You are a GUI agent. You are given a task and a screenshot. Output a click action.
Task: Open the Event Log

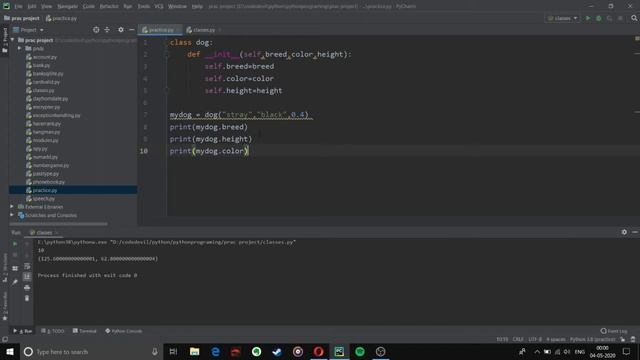click(x=614, y=331)
